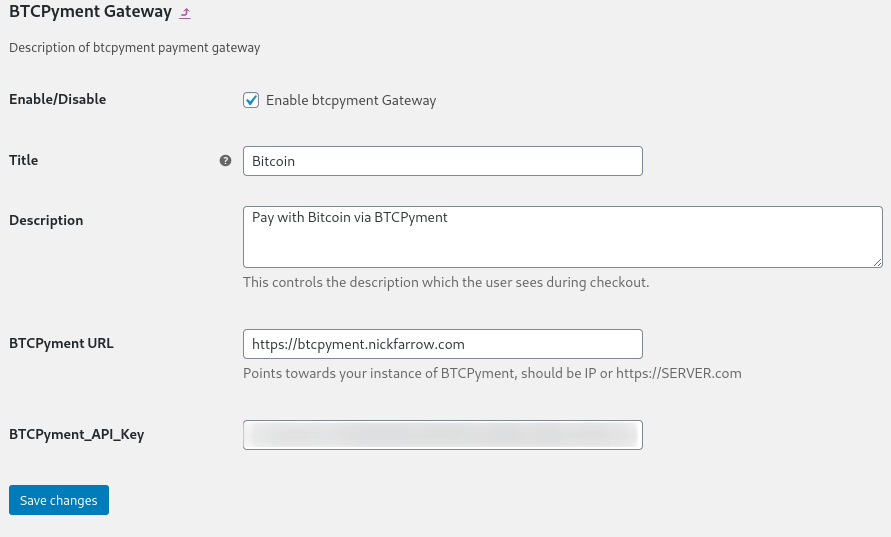Grab the Description textarea resize handle
The image size is (891, 537).
(x=877, y=262)
